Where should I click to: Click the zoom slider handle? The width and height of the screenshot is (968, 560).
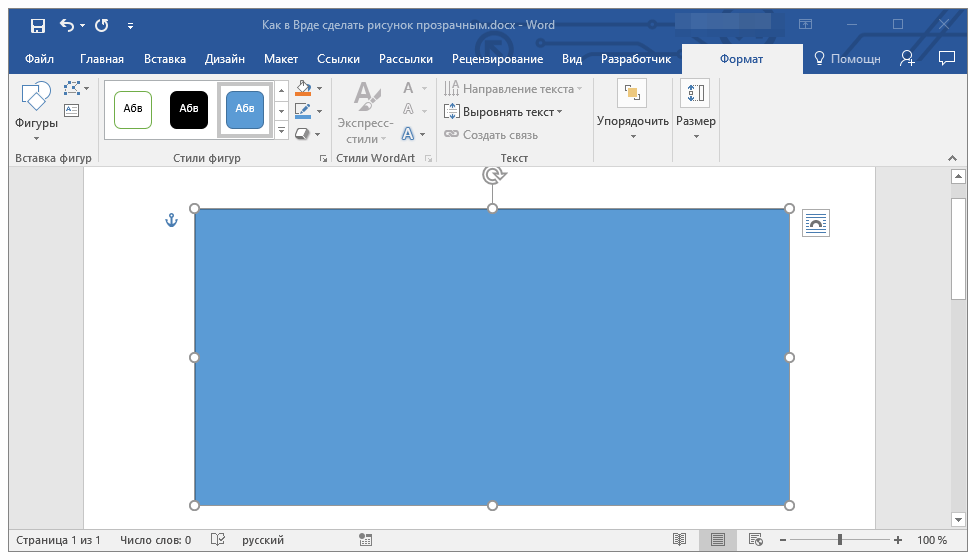click(x=840, y=540)
